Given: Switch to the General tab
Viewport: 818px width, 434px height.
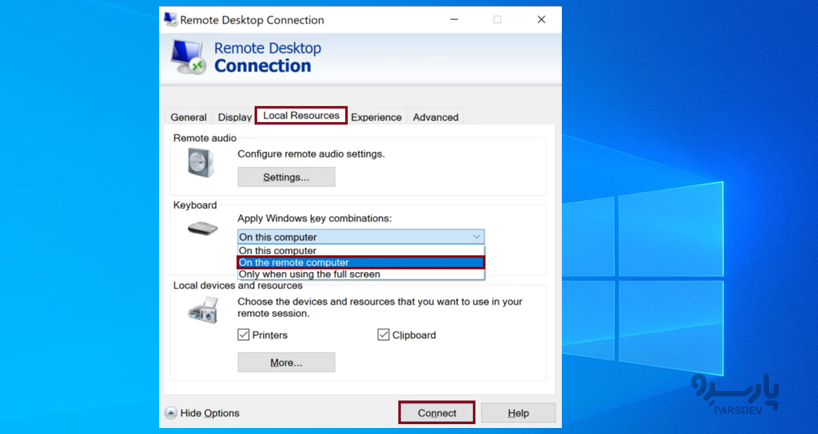Looking at the screenshot, I should tap(188, 117).
